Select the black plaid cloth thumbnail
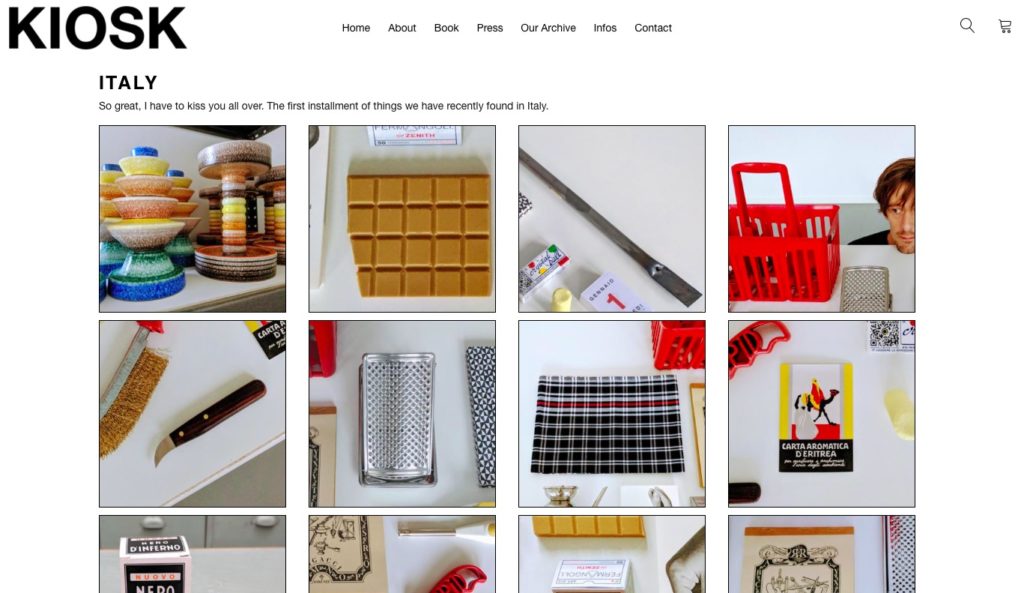The height and width of the screenshot is (593, 1024). coord(612,413)
